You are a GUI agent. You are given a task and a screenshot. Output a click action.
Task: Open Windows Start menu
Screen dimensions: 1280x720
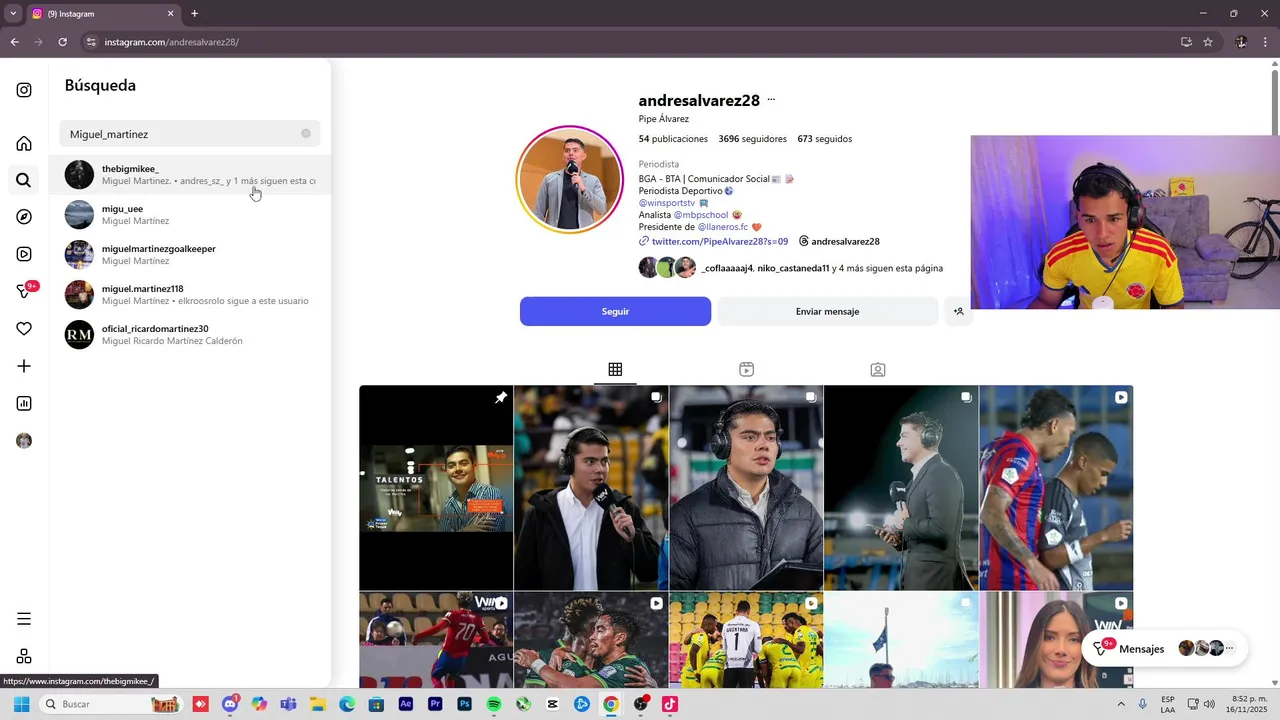tap(21, 704)
